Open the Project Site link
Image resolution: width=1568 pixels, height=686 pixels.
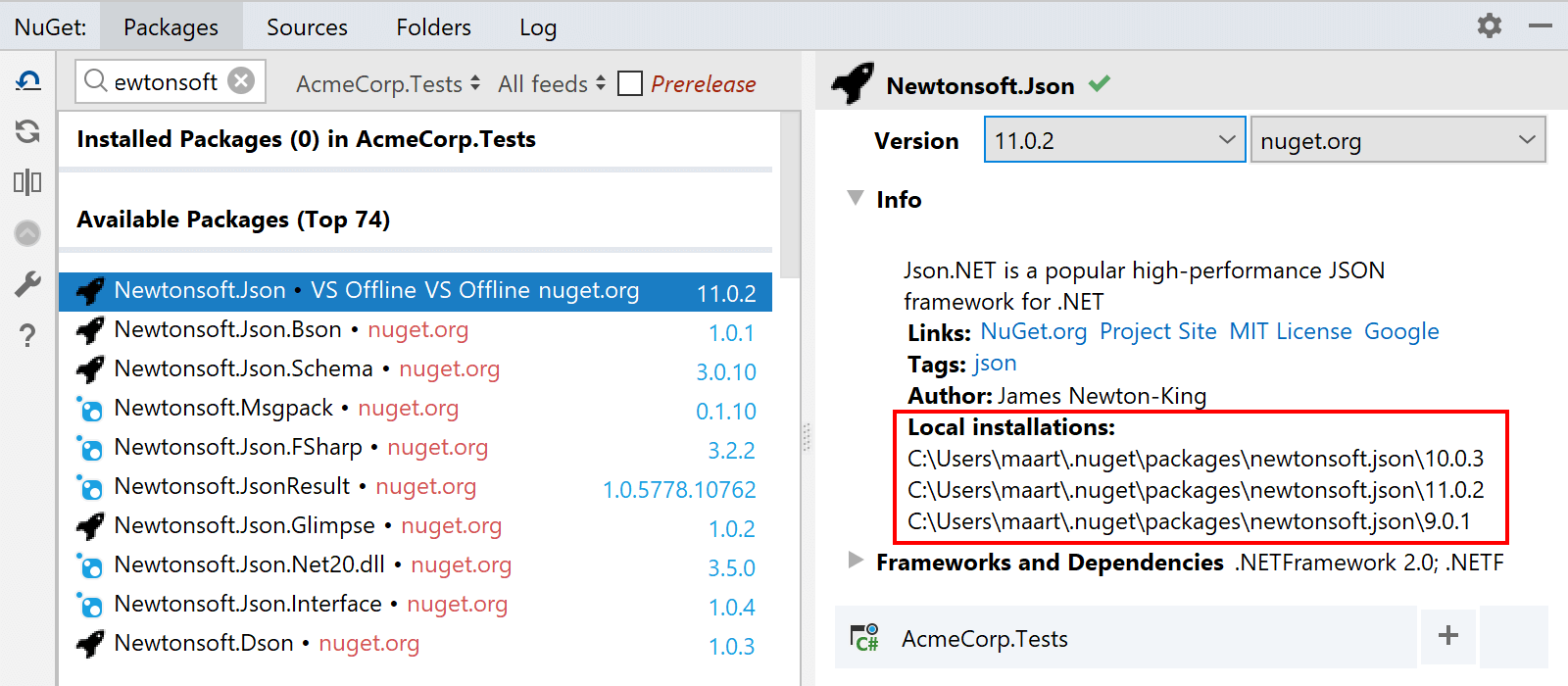(x=1158, y=332)
